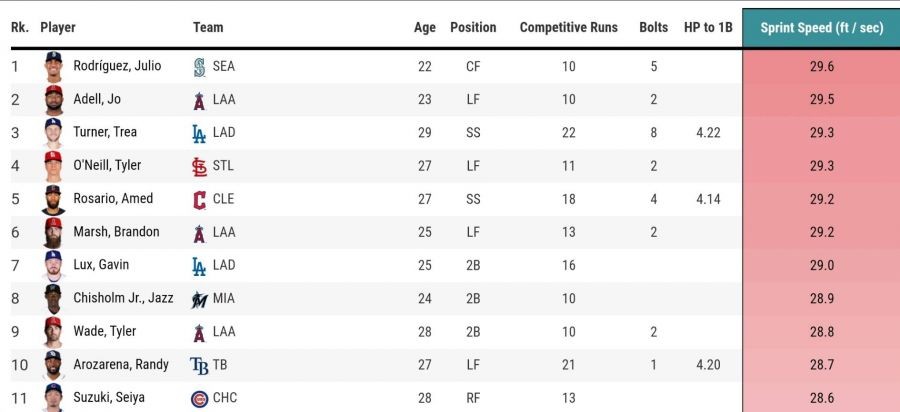
Task: Sort by HP to 1B header
Action: (x=708, y=28)
